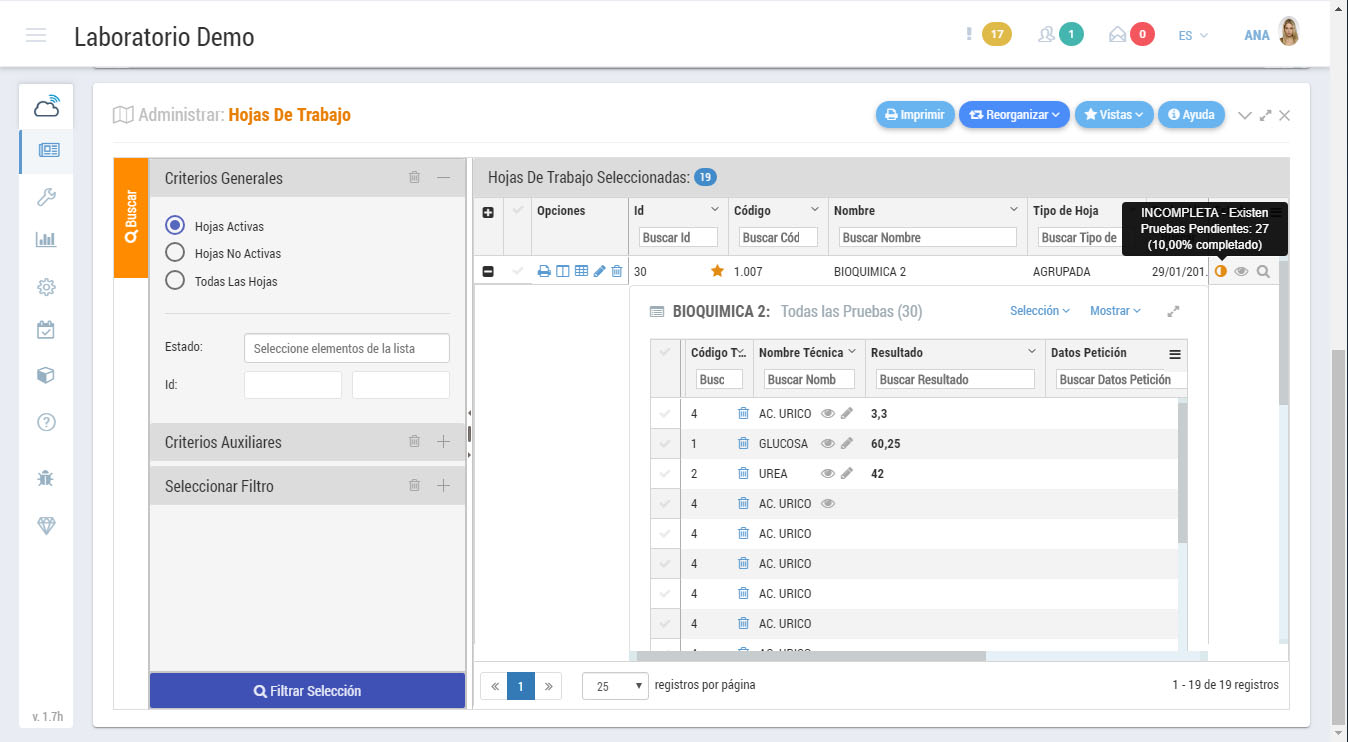Click the Filtrar Selección button
The height and width of the screenshot is (742, 1348).
(x=307, y=691)
